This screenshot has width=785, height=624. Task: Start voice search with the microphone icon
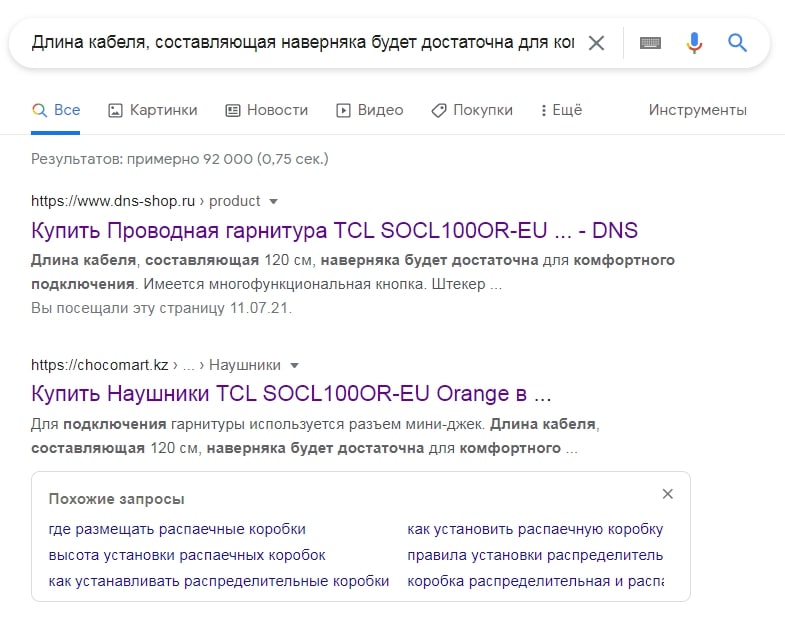(x=694, y=43)
